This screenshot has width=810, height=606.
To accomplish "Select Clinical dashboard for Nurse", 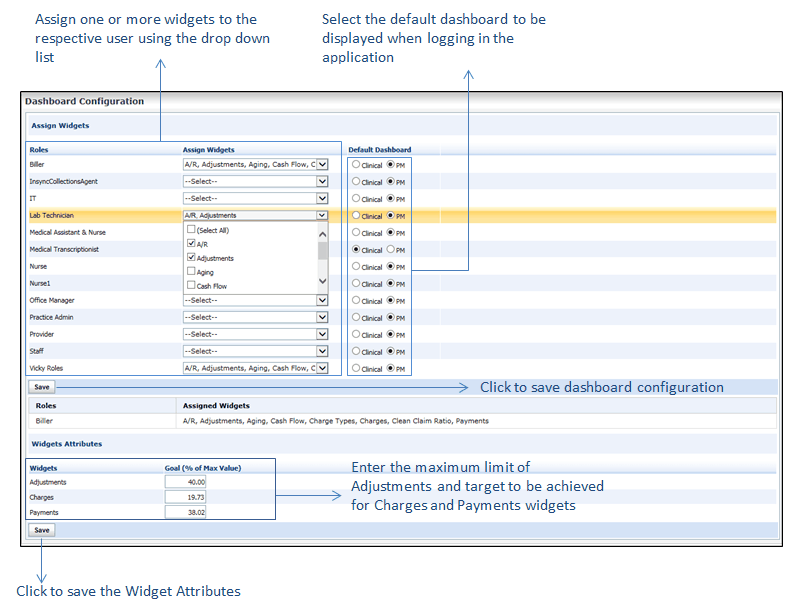I will pyautogui.click(x=356, y=267).
